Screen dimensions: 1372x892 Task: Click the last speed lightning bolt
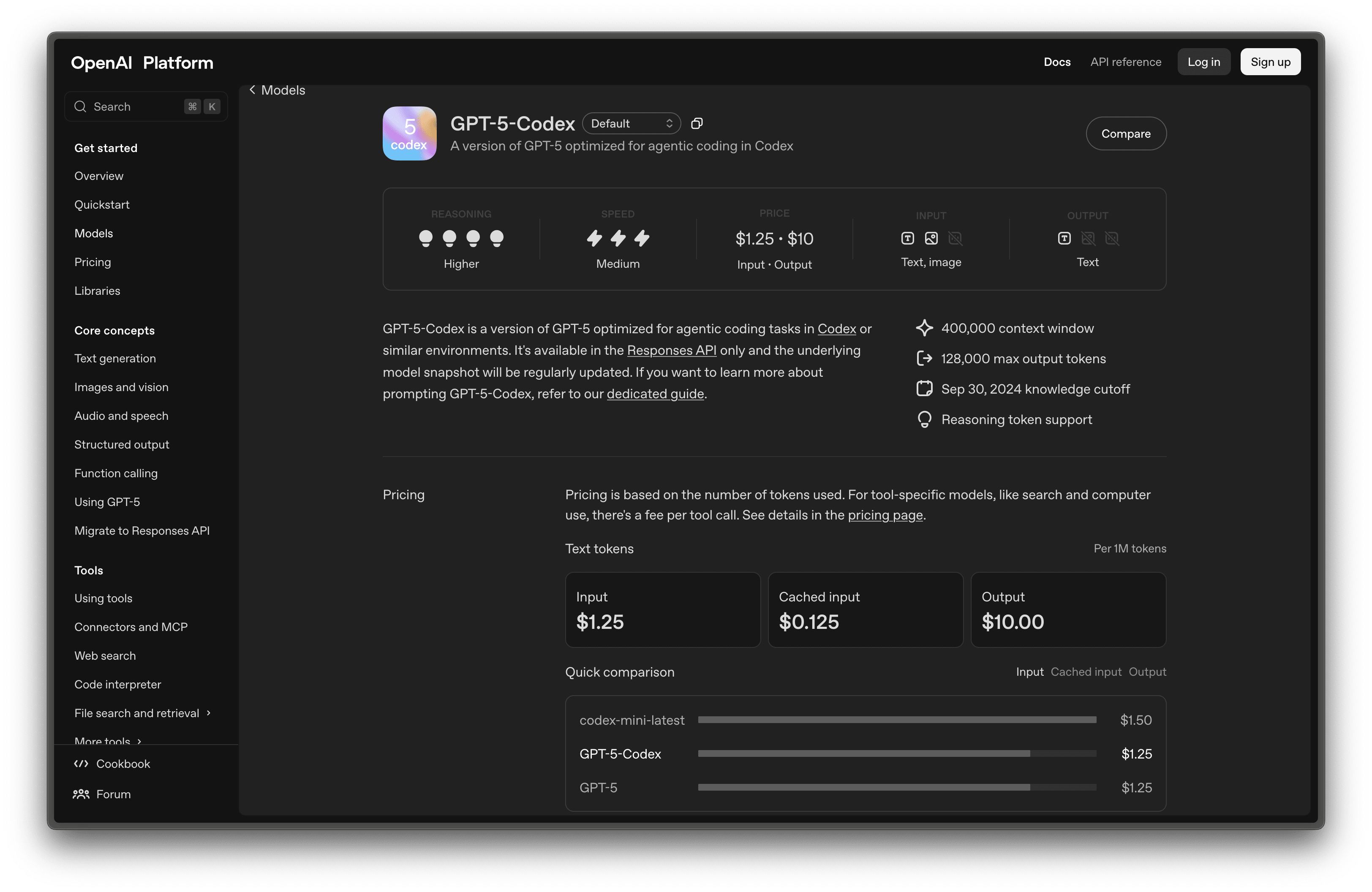click(x=642, y=238)
